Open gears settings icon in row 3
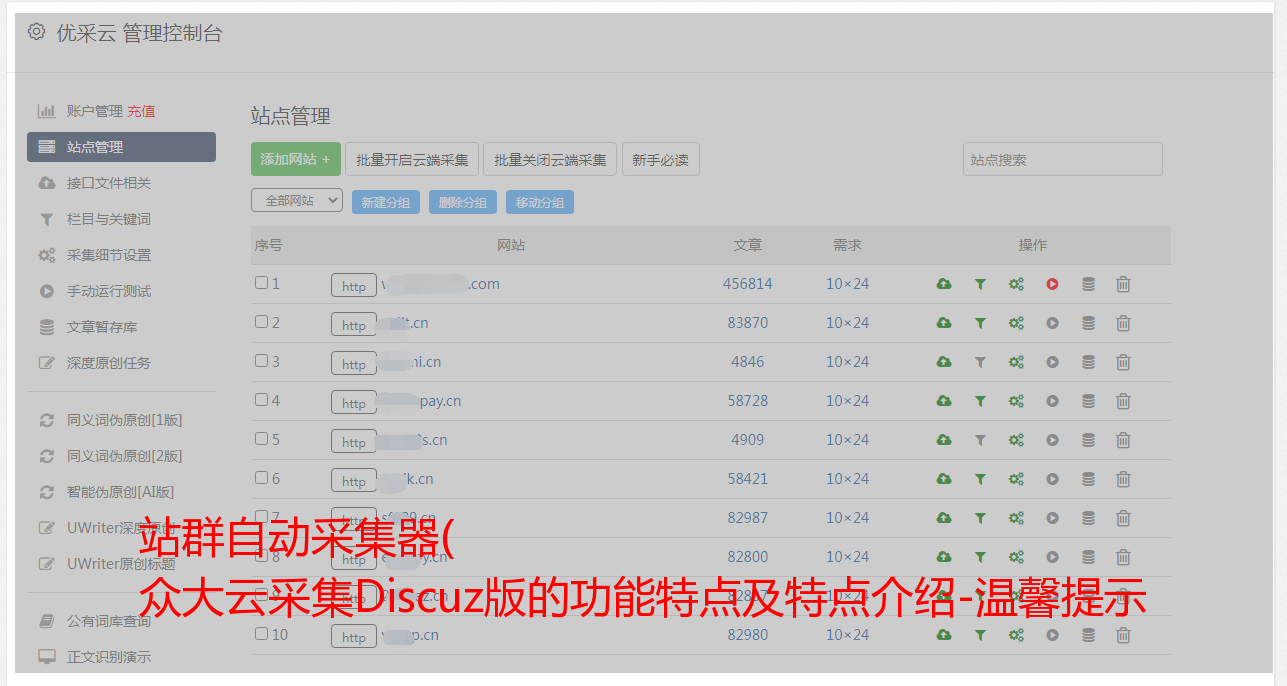1287x686 pixels. tap(1016, 362)
